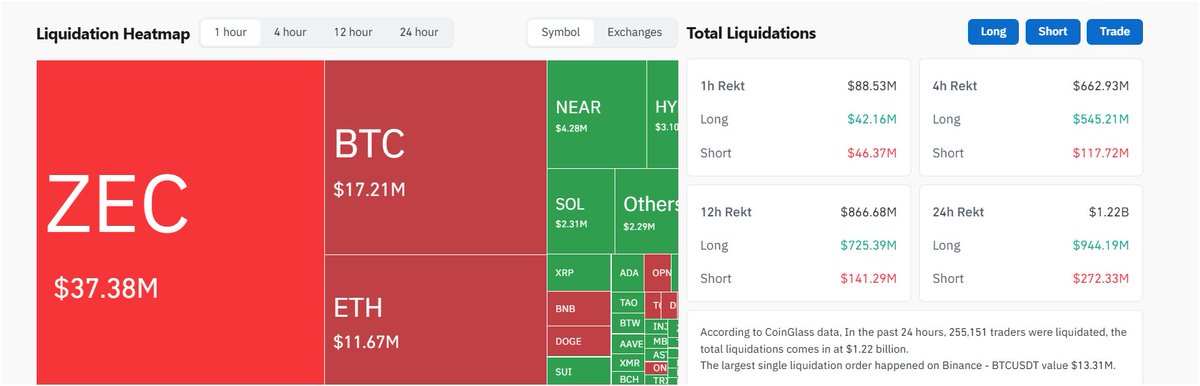
Task: Select the SOL $2.31M tile
Action: tap(580, 211)
